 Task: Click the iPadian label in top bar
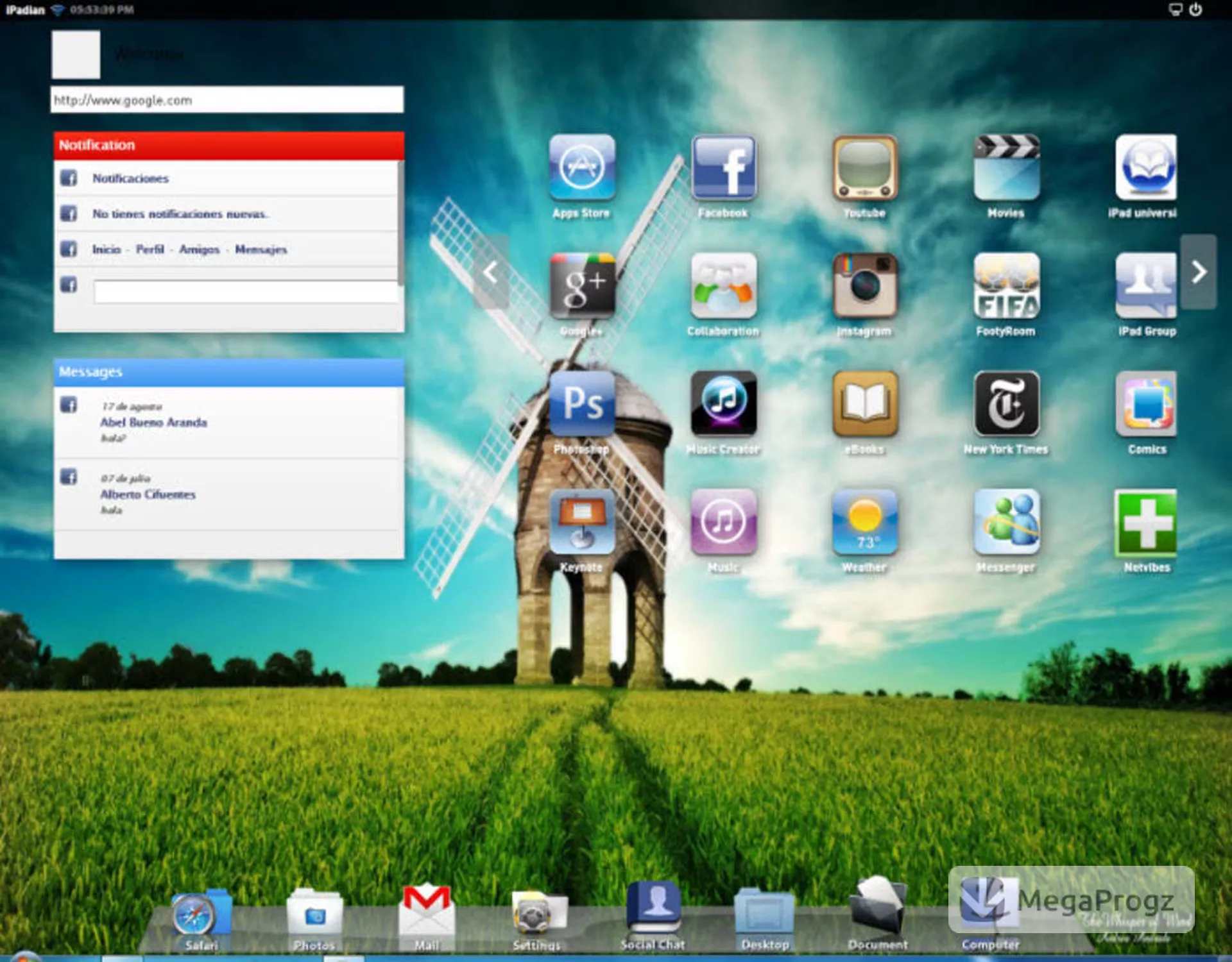25,10
